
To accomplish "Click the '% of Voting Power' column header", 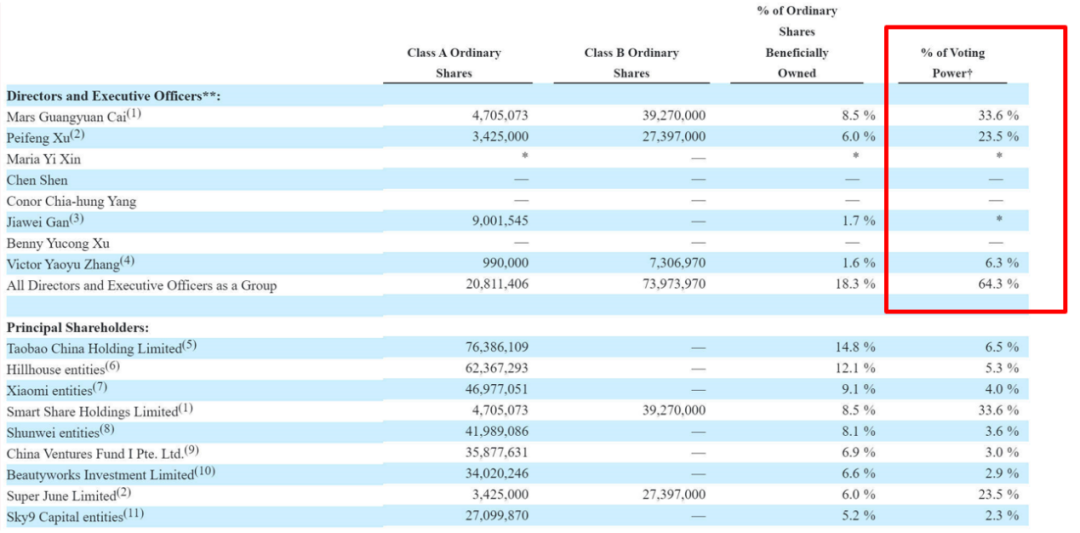I will (x=952, y=63).
